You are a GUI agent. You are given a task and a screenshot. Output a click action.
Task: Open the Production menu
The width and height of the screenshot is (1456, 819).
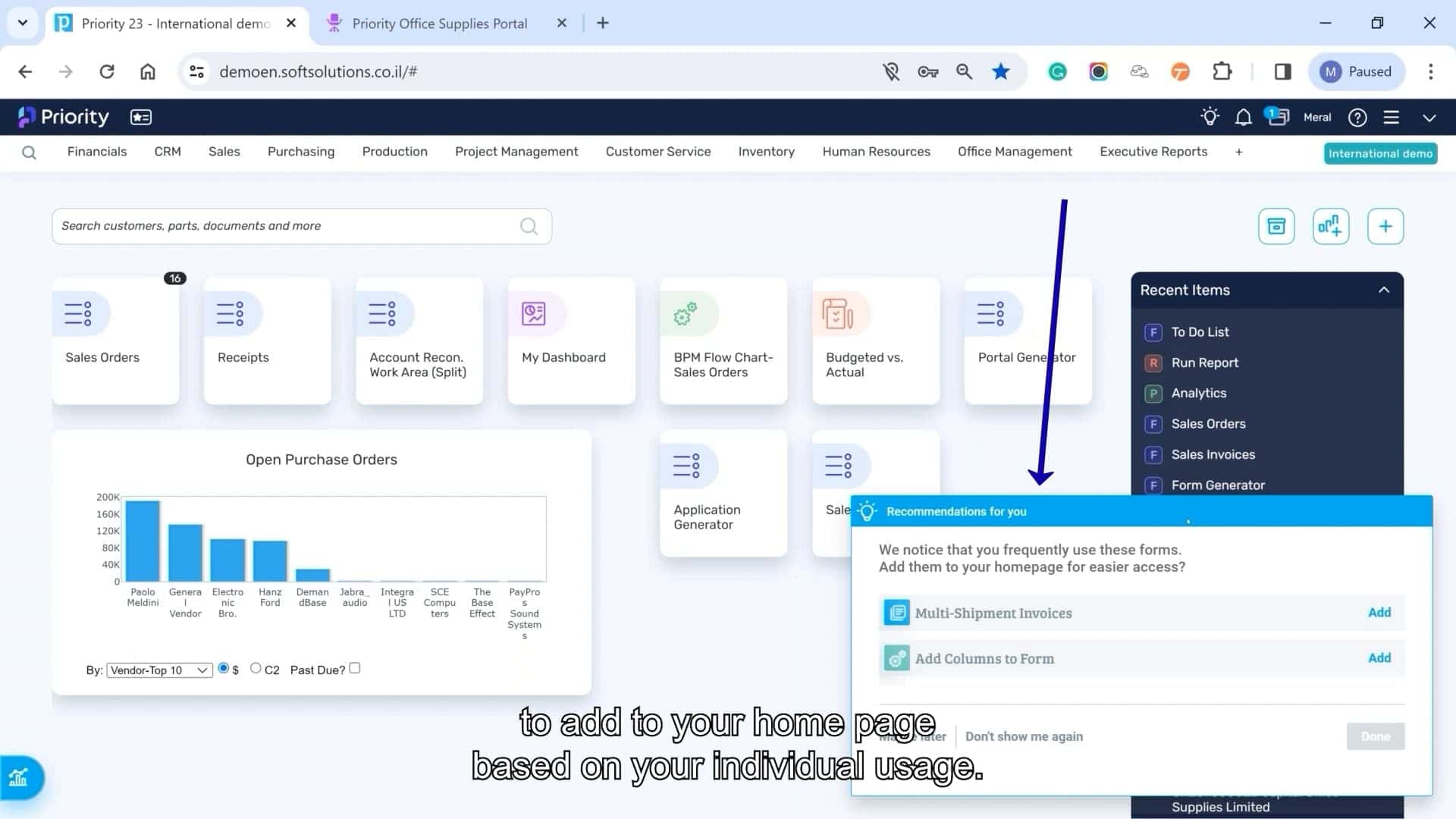[x=395, y=152]
